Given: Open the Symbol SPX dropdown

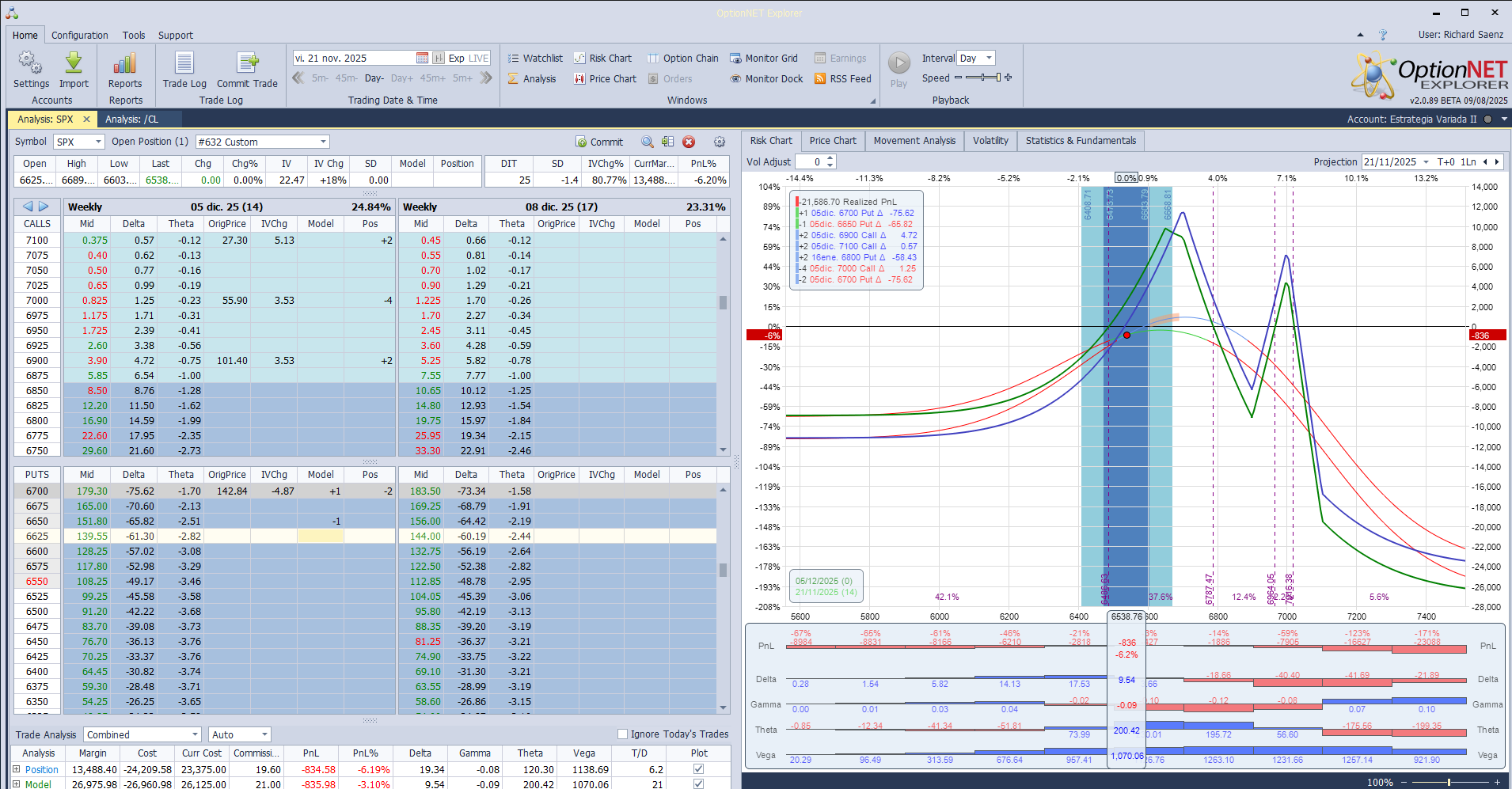Looking at the screenshot, I should click(98, 142).
